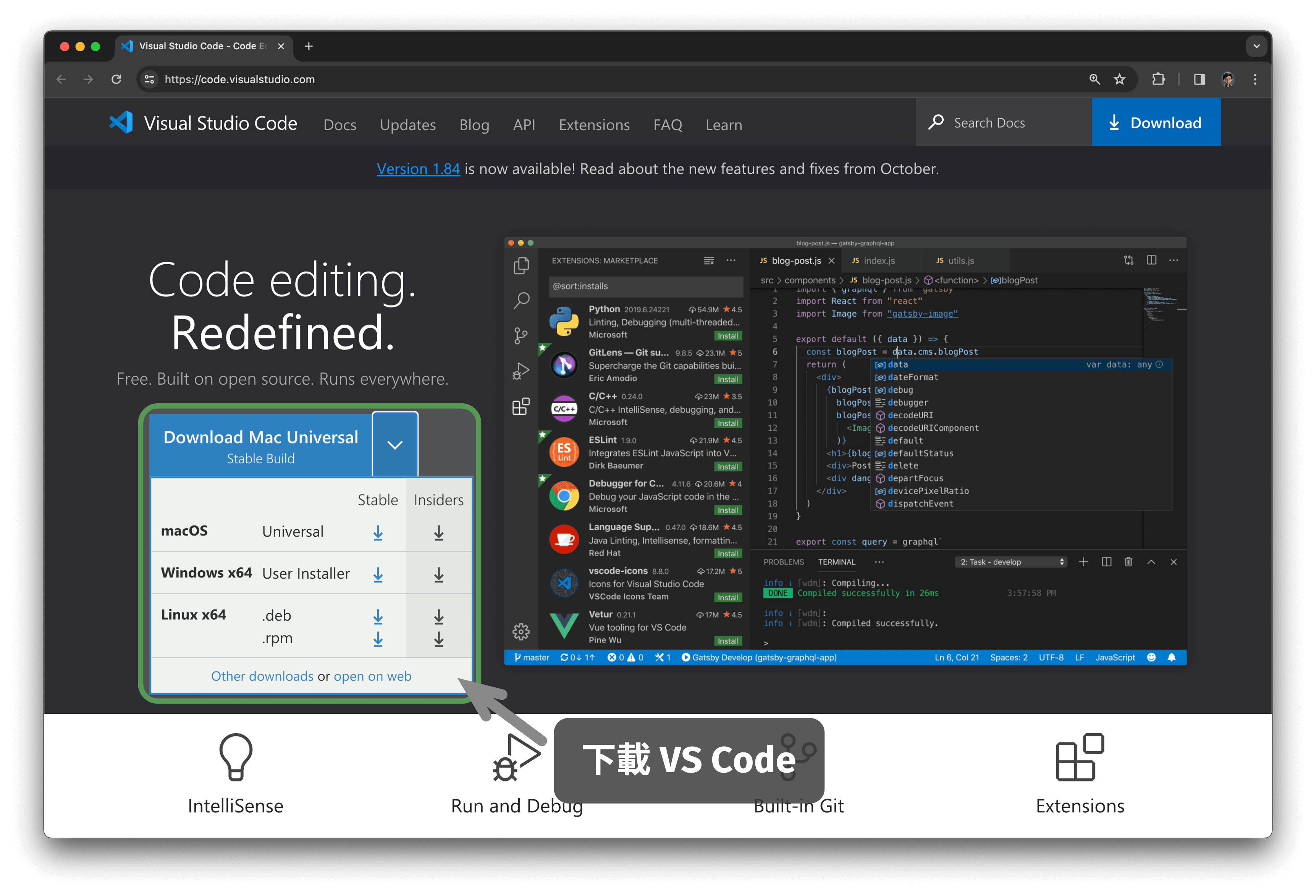Open the Explorer view in the activity bar
The width and height of the screenshot is (1316, 896).
[522, 265]
